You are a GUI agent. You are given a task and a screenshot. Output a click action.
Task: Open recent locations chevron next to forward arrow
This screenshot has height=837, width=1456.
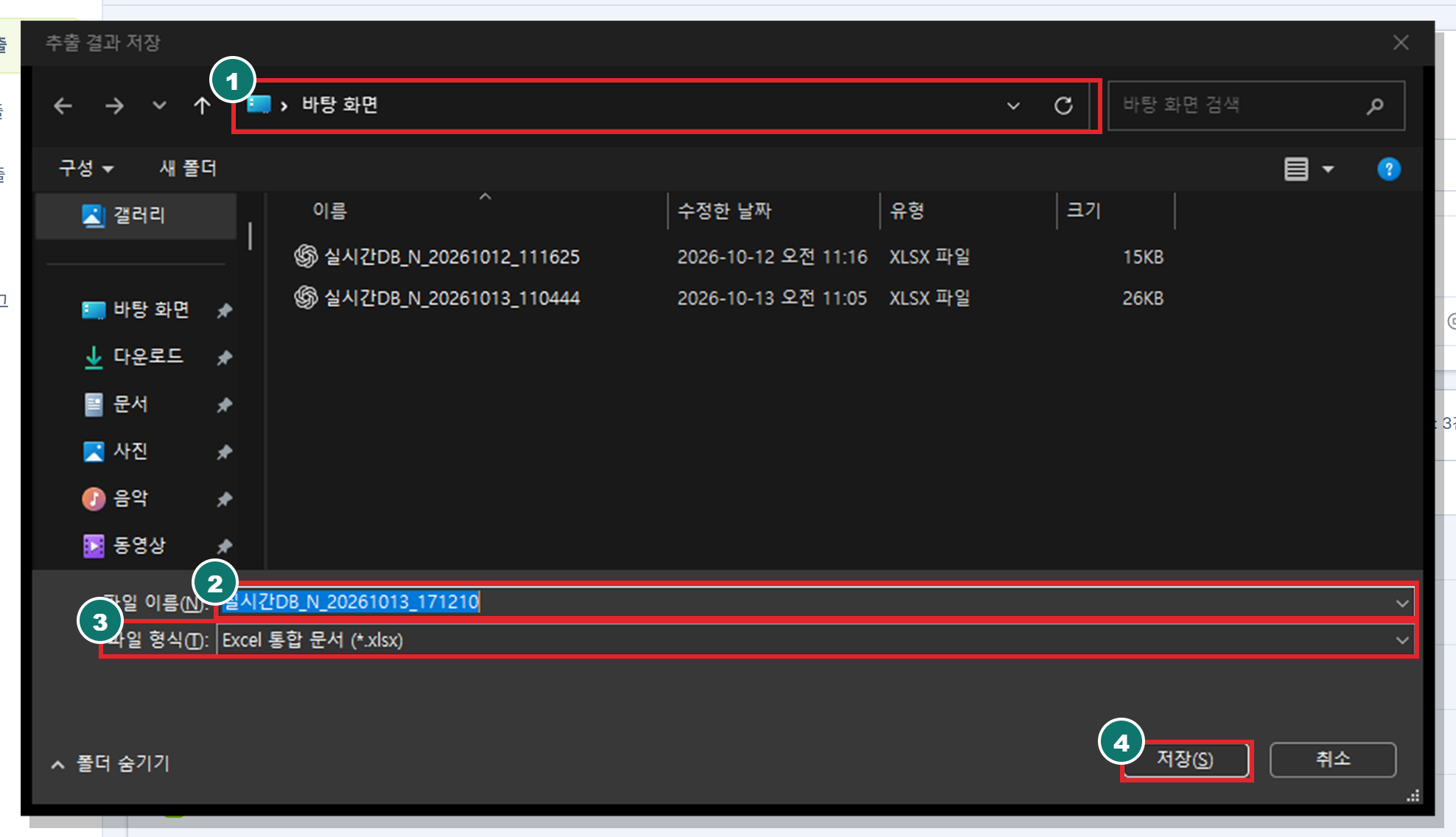(x=159, y=106)
